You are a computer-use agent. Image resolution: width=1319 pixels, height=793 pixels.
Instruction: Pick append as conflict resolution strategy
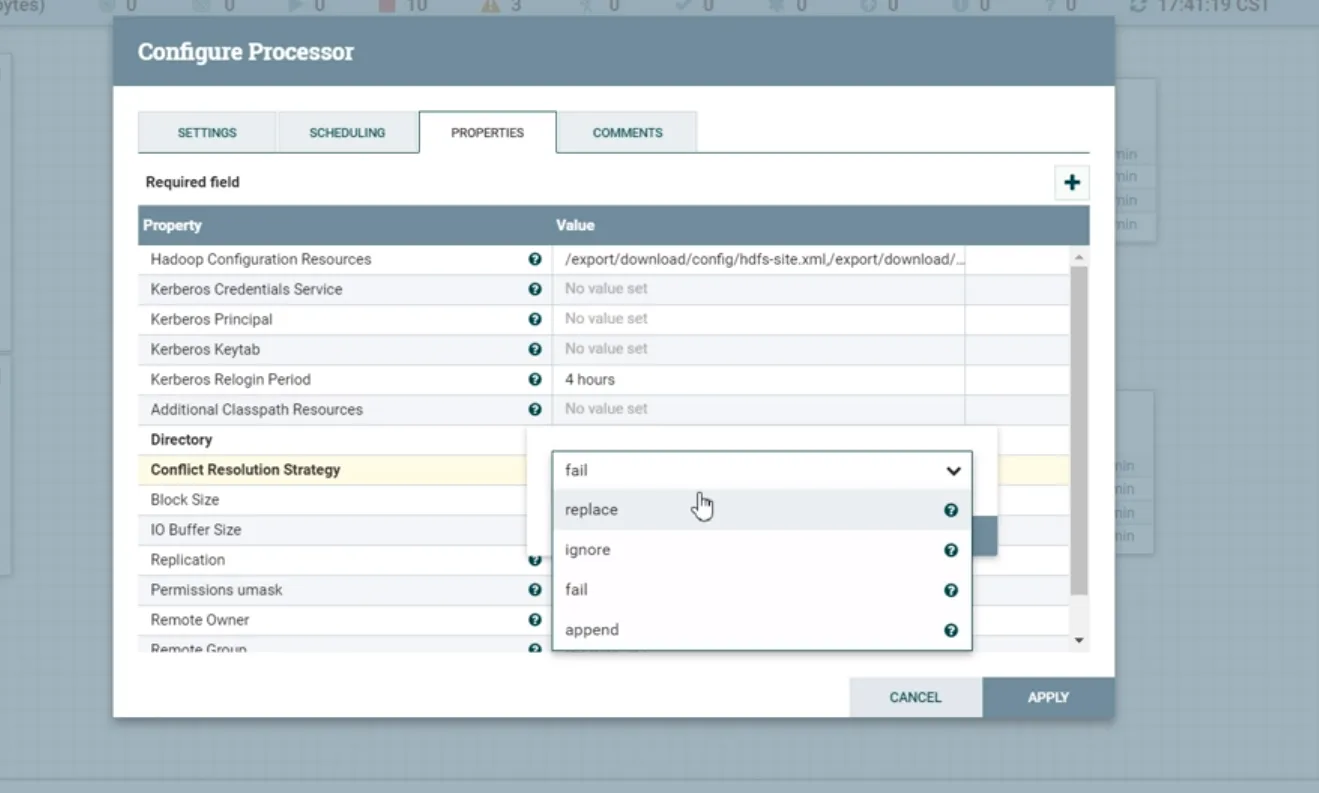click(591, 630)
